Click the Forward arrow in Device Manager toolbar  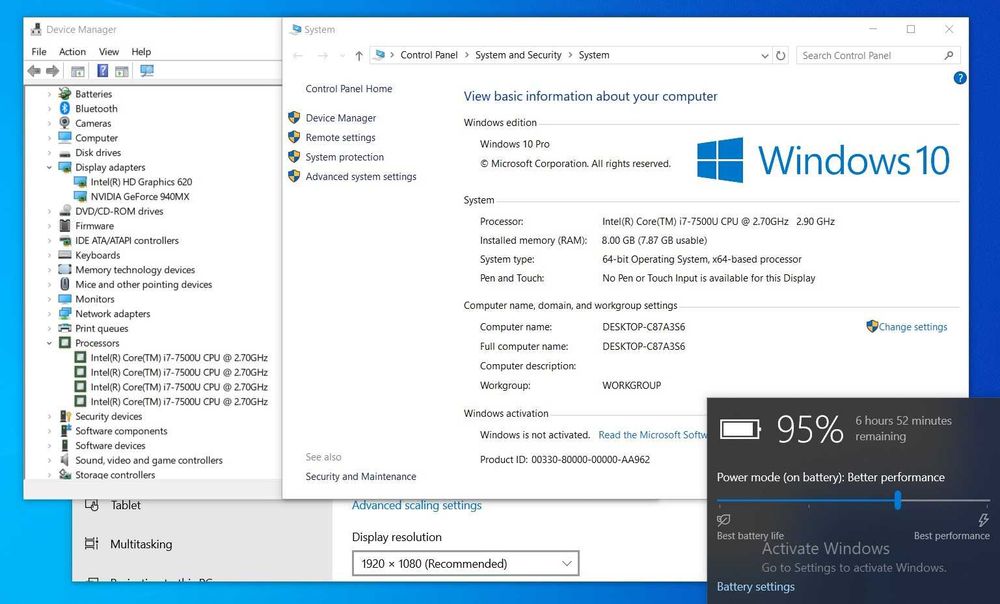pos(53,71)
